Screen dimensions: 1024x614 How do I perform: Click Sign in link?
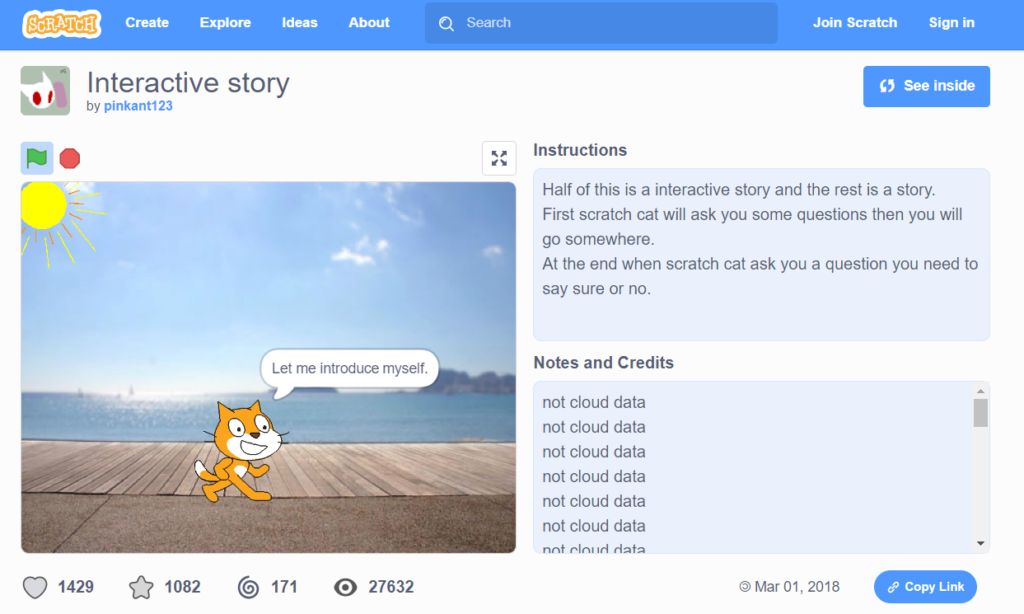coord(952,23)
